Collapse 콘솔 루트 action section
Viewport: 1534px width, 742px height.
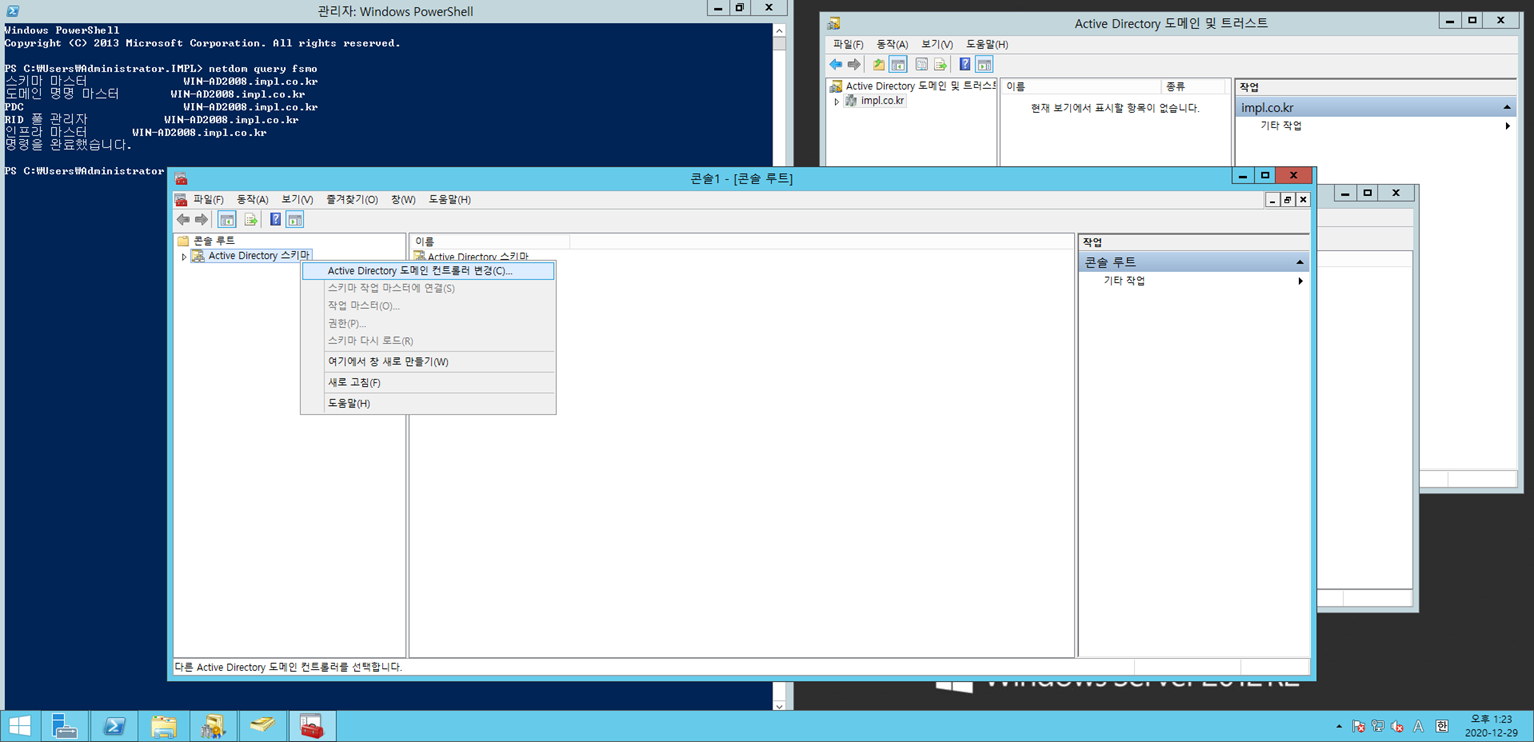click(x=1300, y=262)
